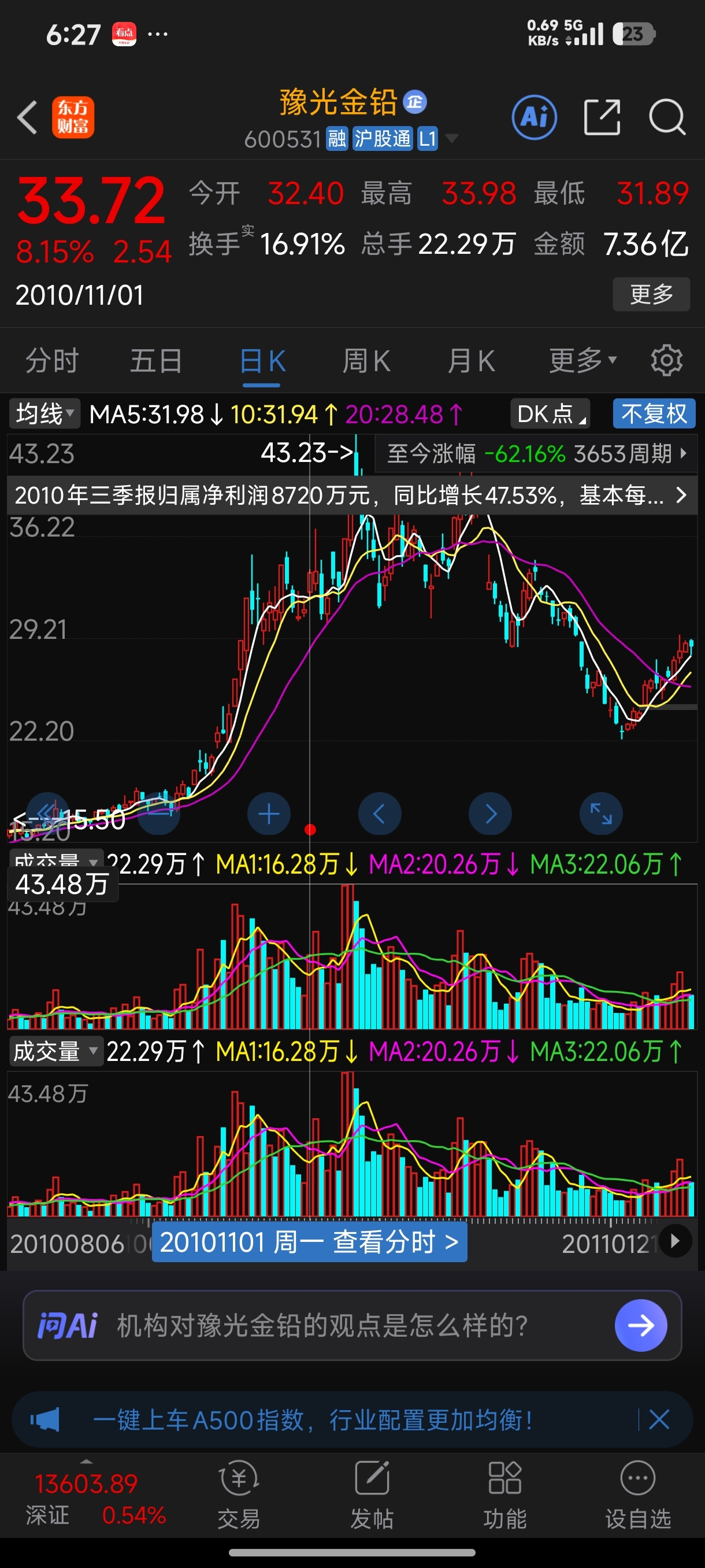Tap 设自选 to add to watchlist

pos(637,1497)
